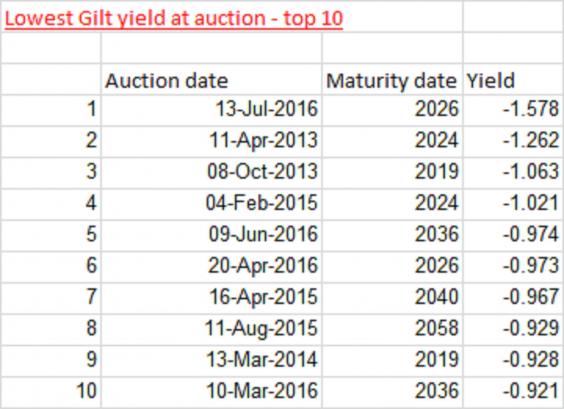
Task: Select the rank number 5 cell
Action: pyautogui.click(x=51, y=236)
